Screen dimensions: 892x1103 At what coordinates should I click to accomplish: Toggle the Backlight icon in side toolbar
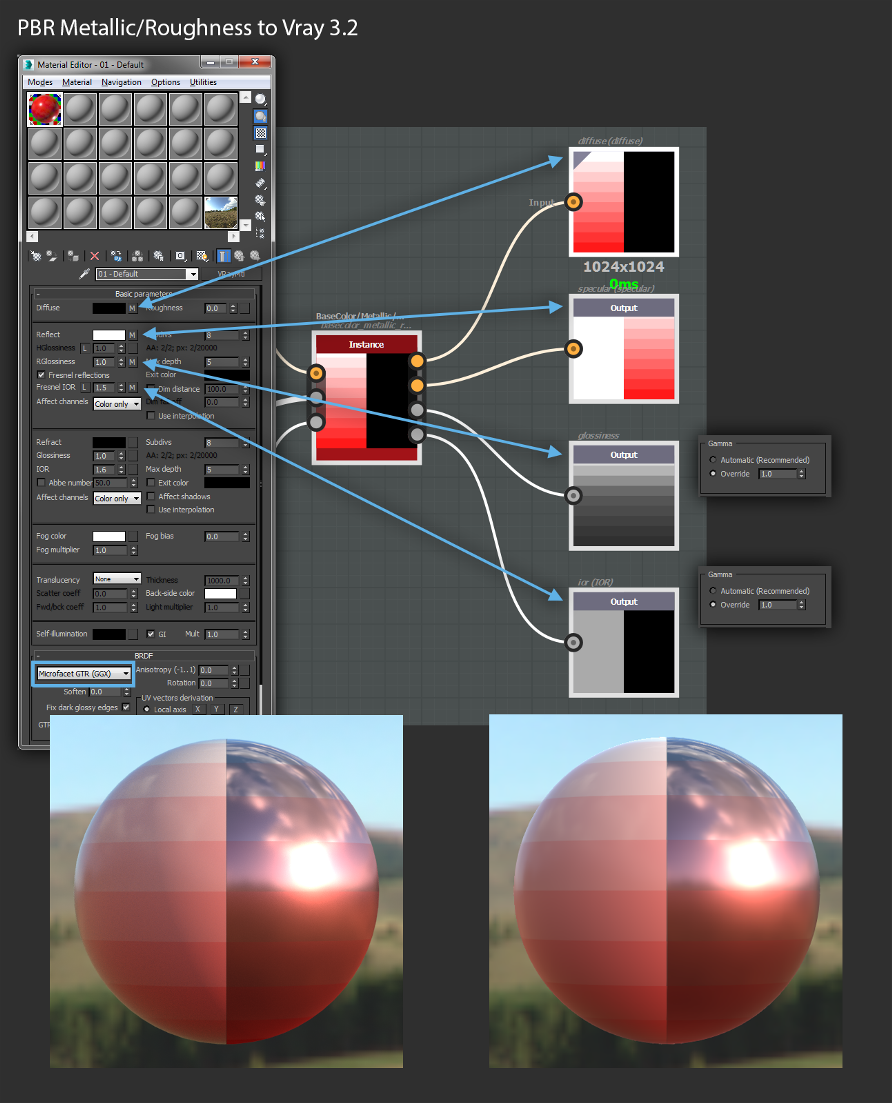[x=260, y=117]
